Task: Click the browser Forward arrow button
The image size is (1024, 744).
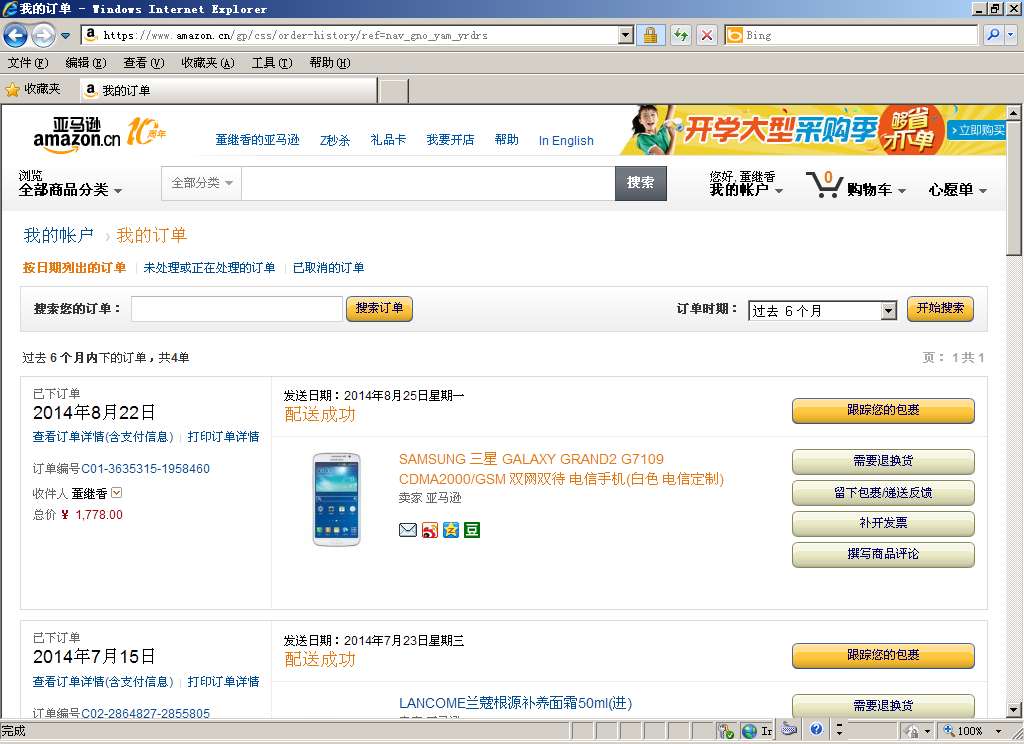Action: pos(43,35)
